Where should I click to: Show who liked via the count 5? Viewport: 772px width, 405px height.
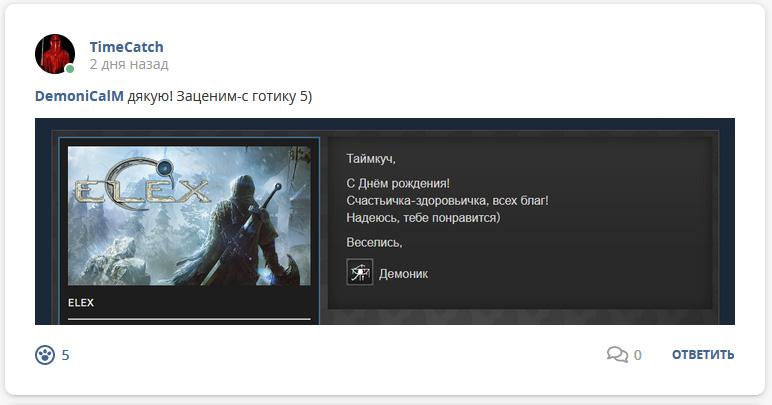65,355
